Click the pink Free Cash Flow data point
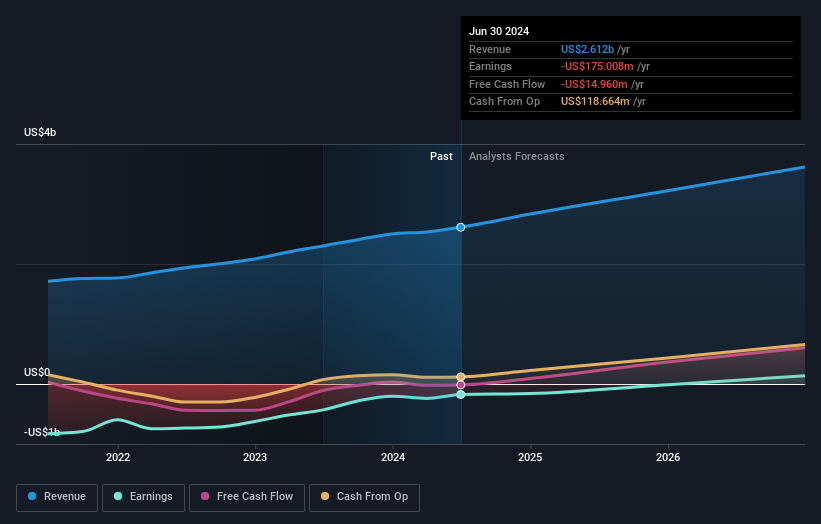 (x=461, y=385)
